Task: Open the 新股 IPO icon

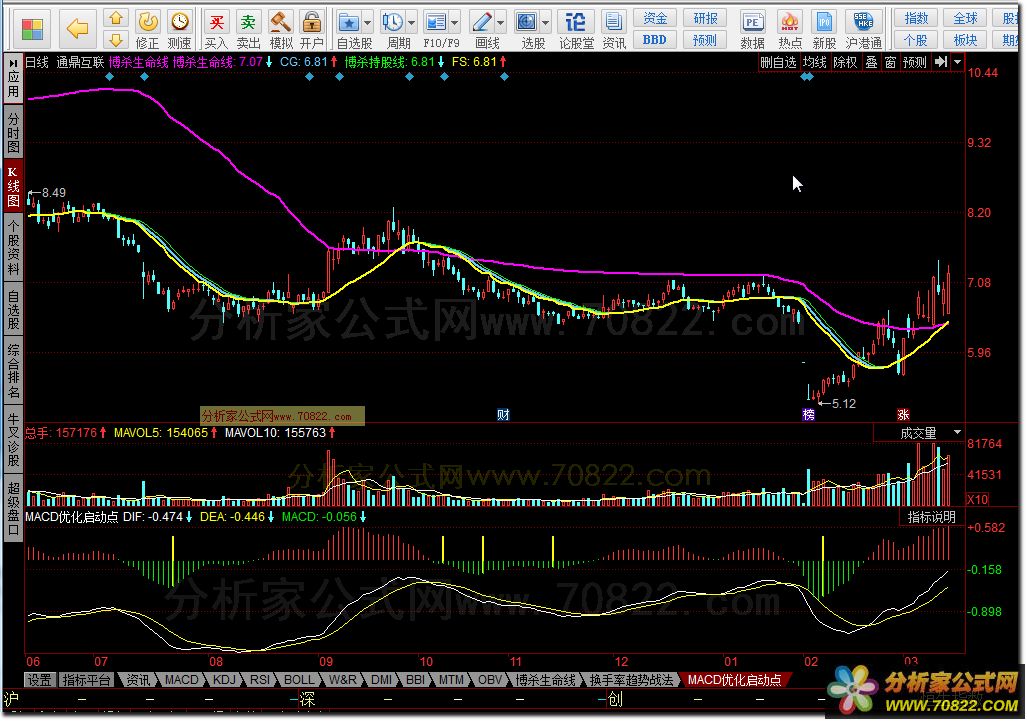Action: (x=824, y=30)
